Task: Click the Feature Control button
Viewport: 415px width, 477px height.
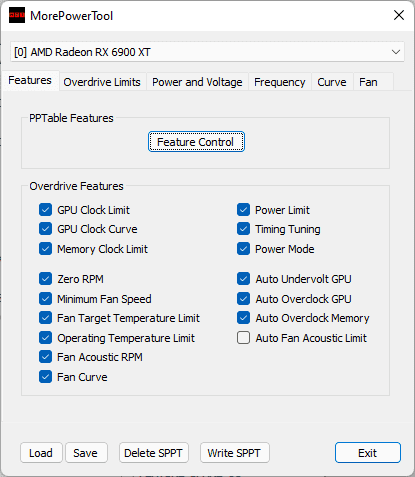Action: (x=196, y=142)
